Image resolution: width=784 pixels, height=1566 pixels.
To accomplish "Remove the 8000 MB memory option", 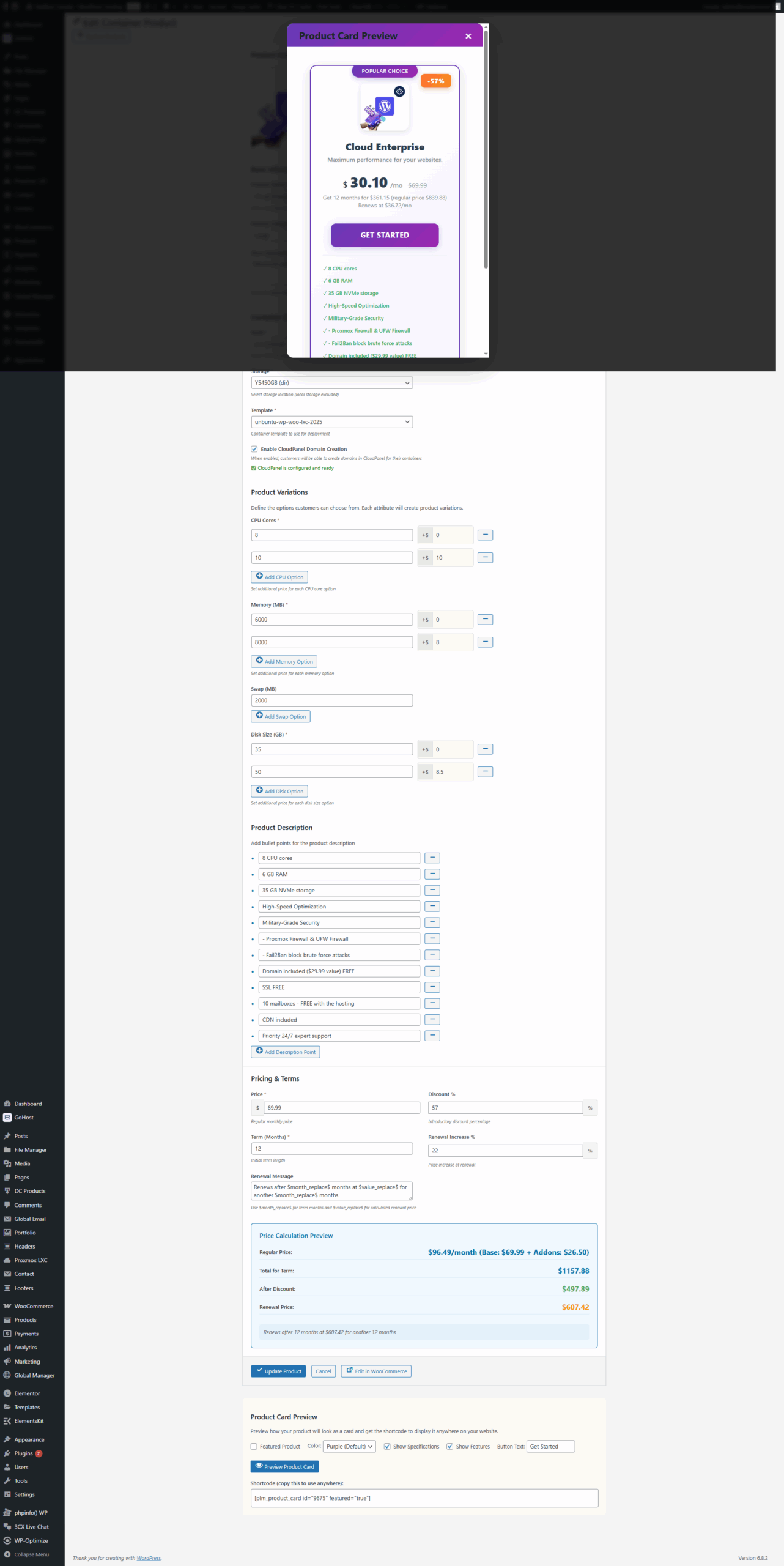I will pyautogui.click(x=484, y=642).
